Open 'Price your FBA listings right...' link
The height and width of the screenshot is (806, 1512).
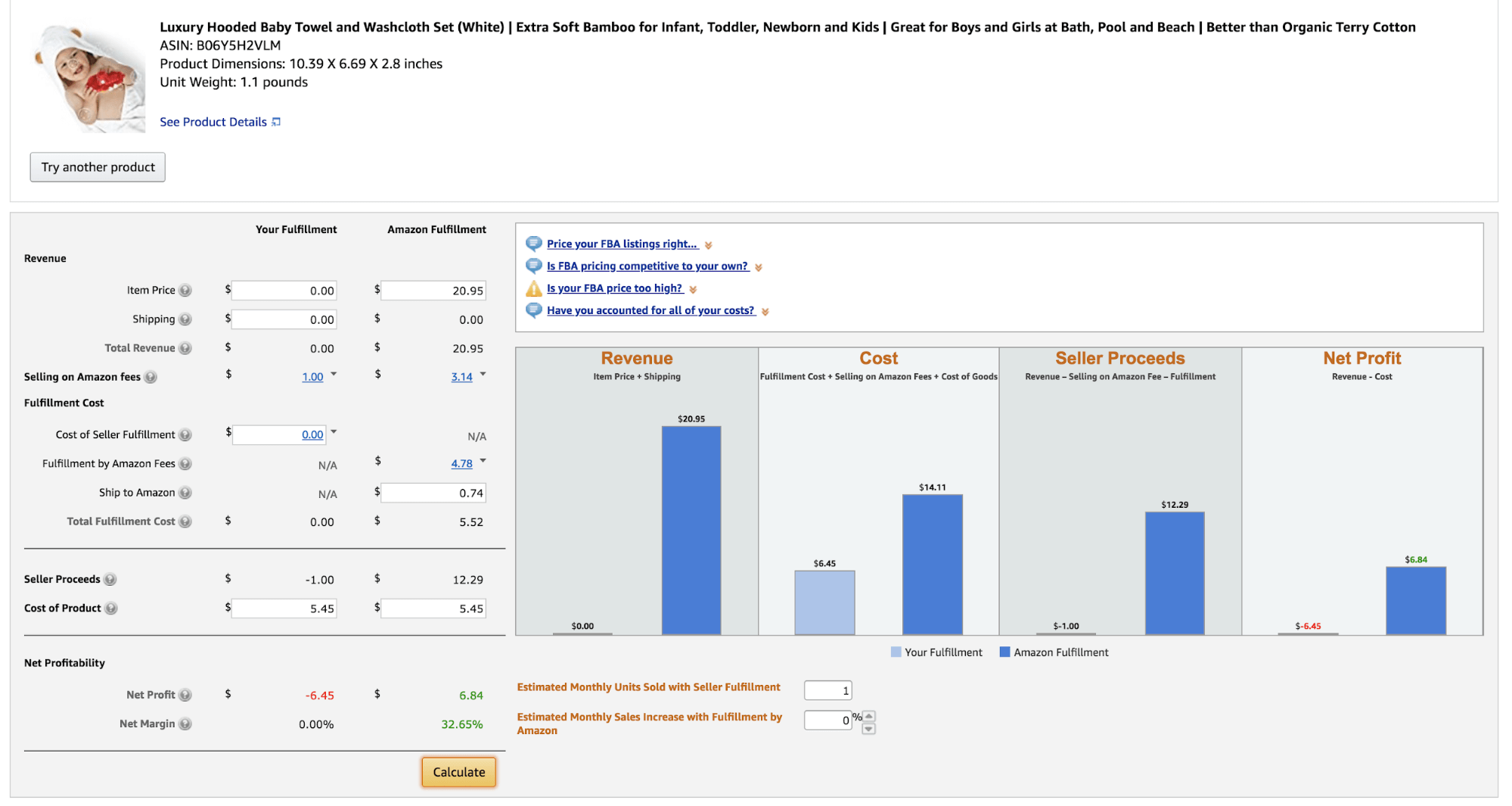coord(622,244)
